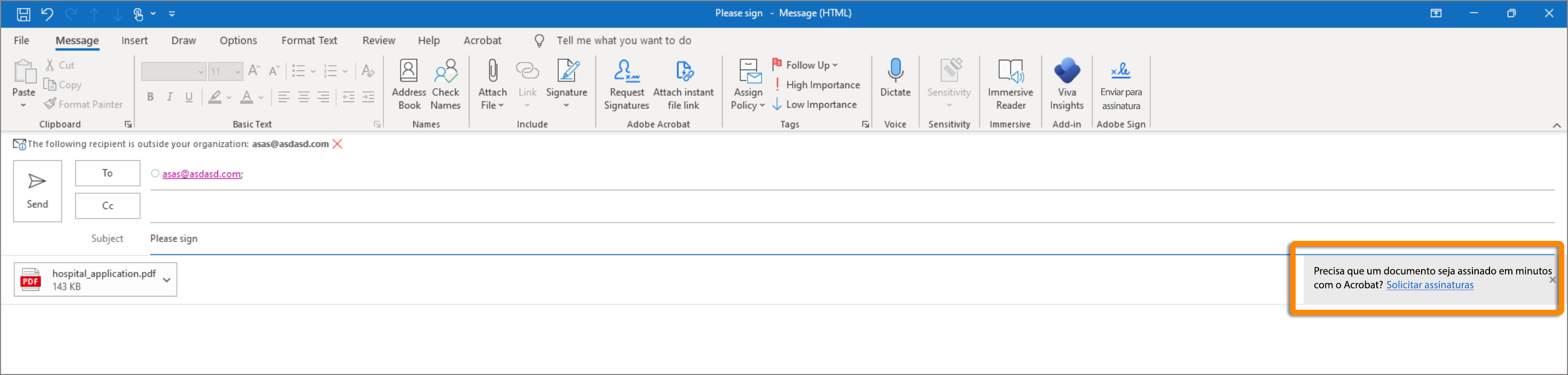Viewport: 1568px width, 375px height.
Task: Follow the Solicitar assinaturas link
Action: 1429,285
